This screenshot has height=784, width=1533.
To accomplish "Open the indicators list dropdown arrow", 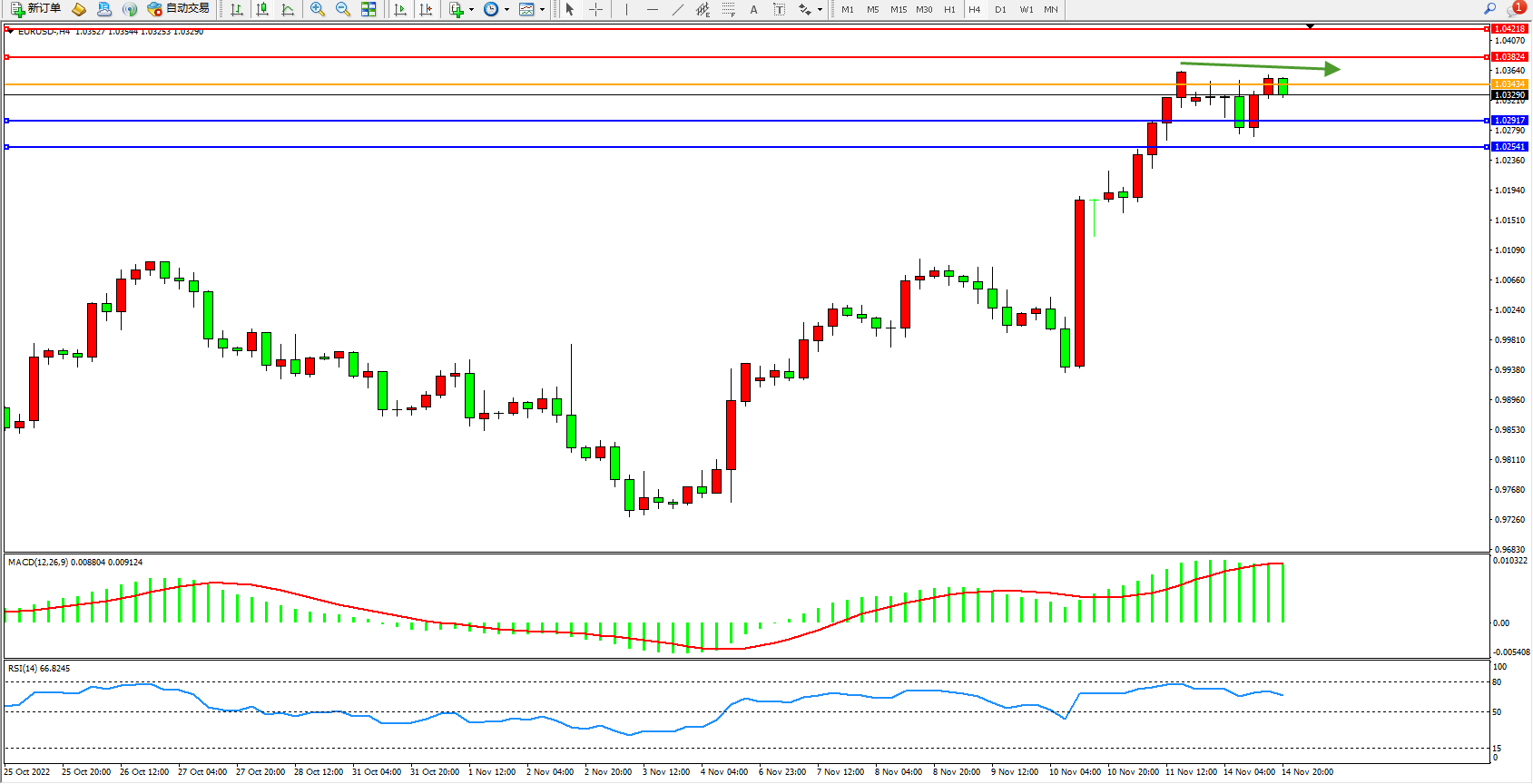I will 471,10.
